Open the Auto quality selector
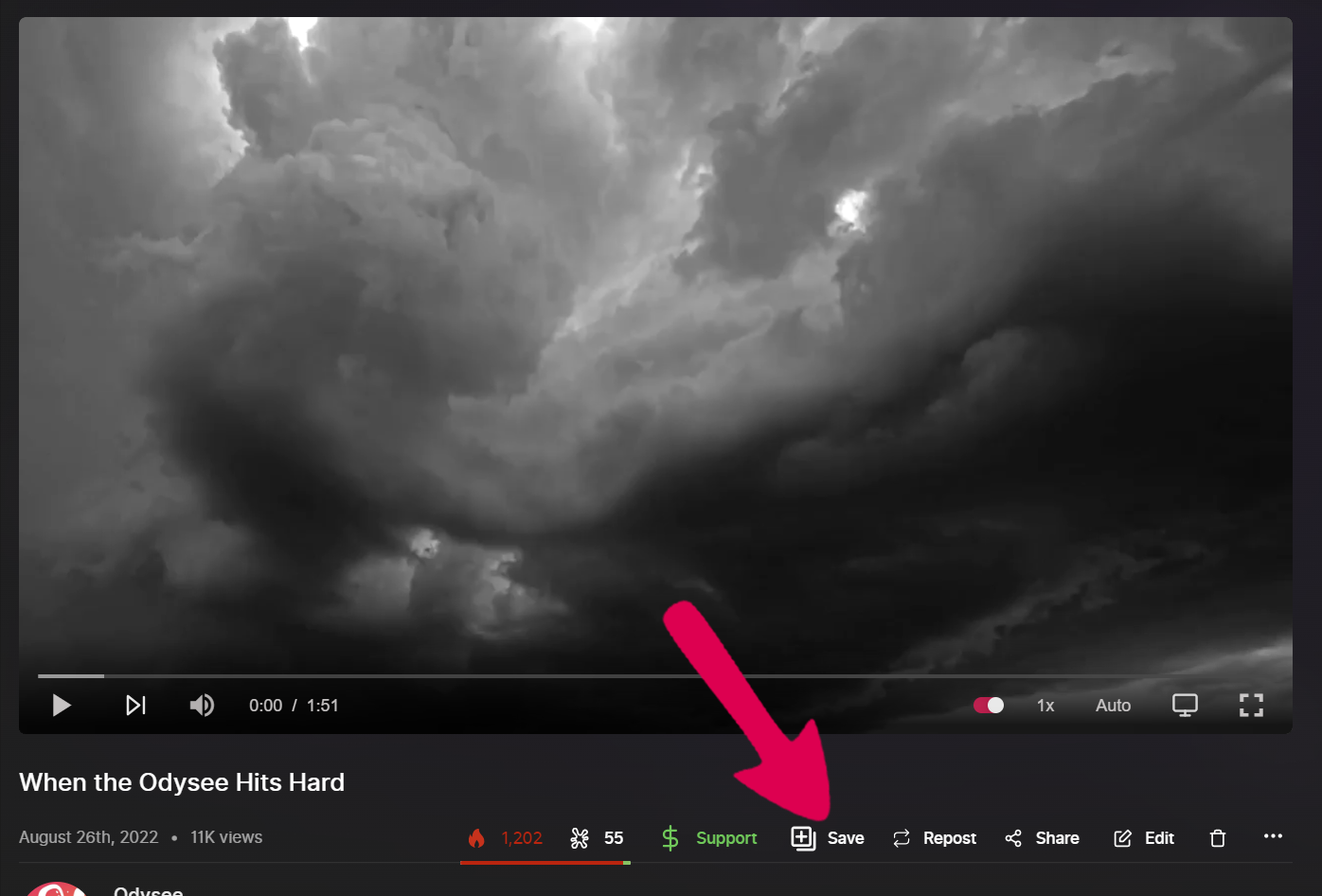 [1113, 706]
